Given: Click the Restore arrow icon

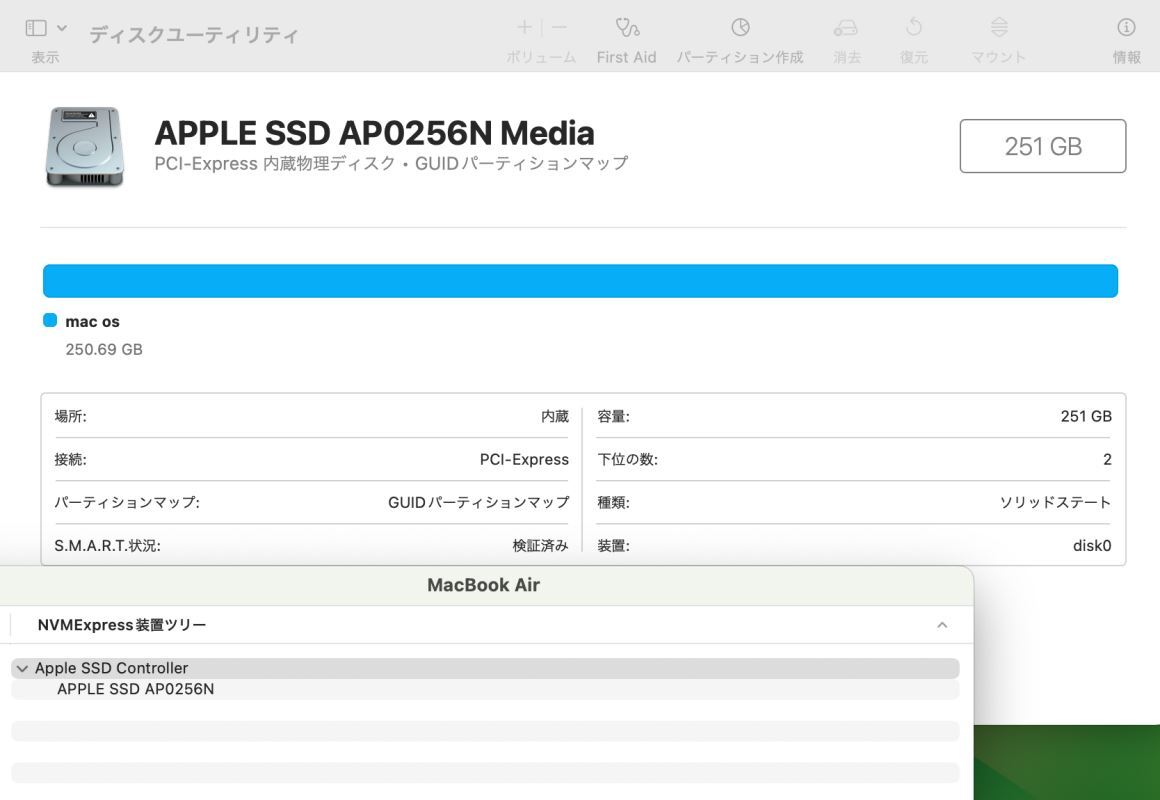Looking at the screenshot, I should [914, 27].
